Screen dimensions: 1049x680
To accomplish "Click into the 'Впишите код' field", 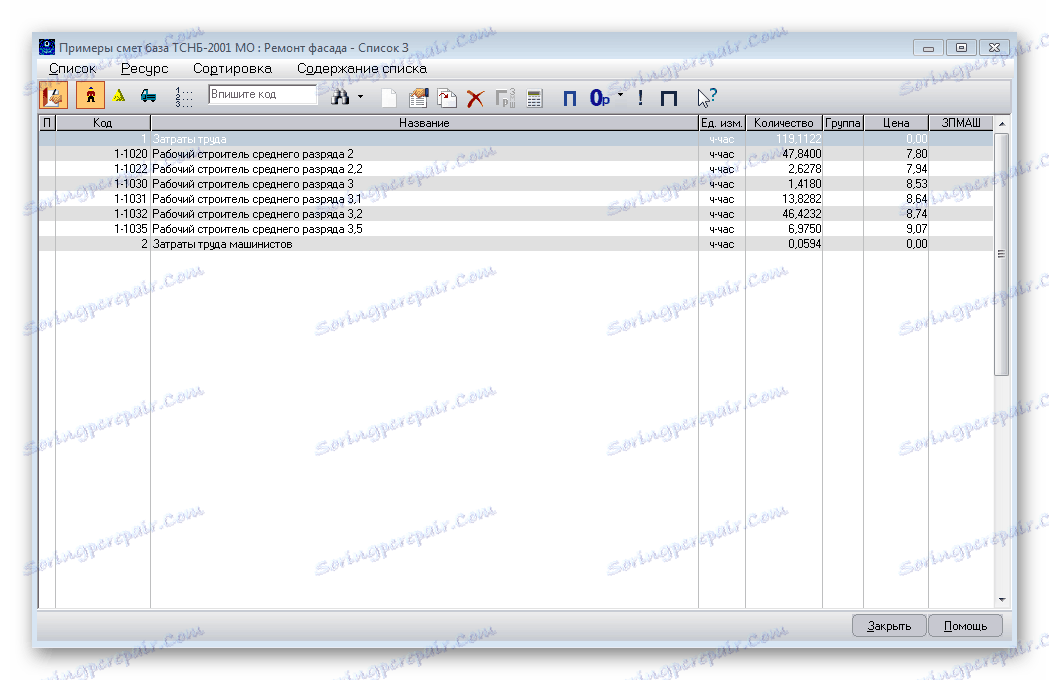I will click(262, 94).
